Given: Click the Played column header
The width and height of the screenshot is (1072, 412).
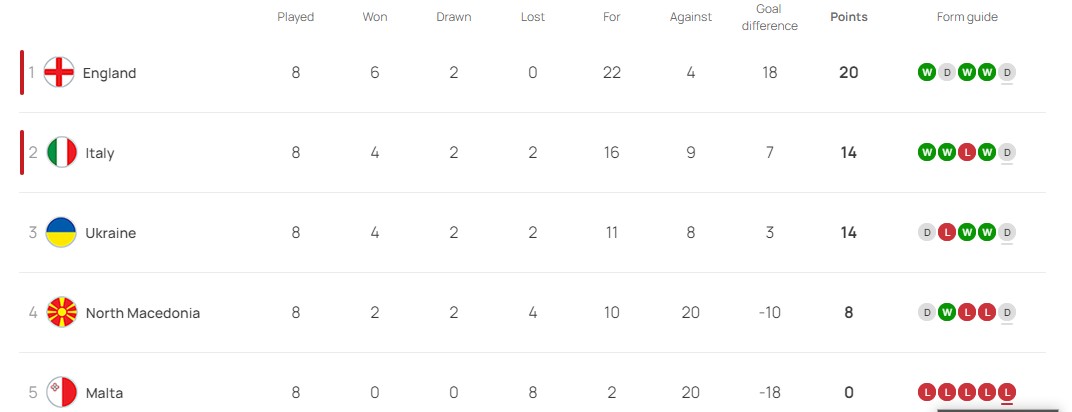Looking at the screenshot, I should click(x=295, y=17).
